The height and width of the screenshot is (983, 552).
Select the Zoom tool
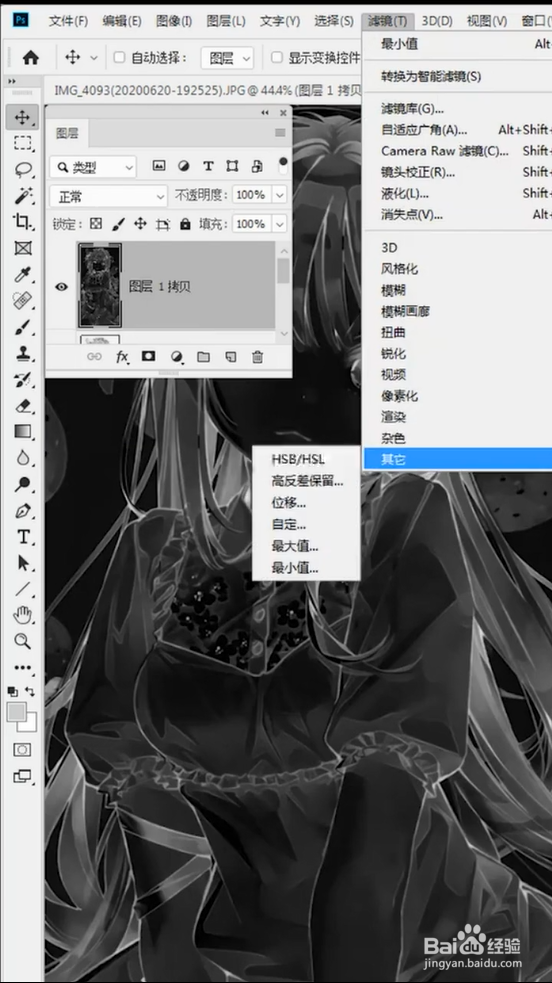[23, 641]
